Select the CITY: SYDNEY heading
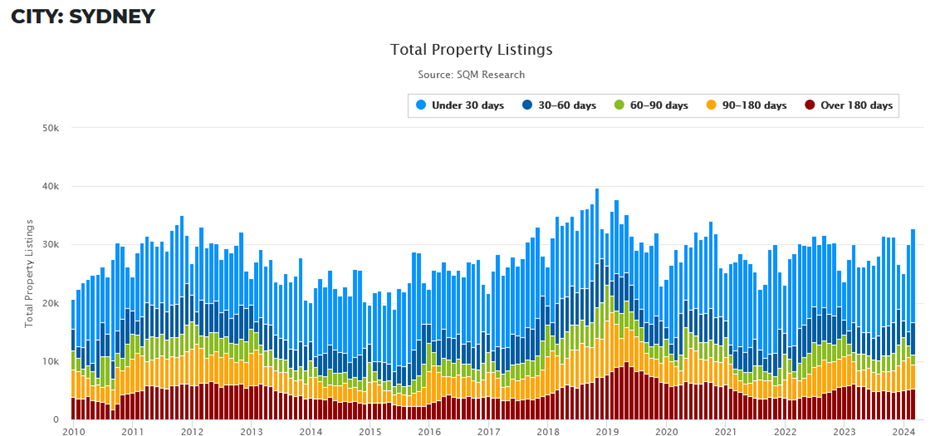Screen dimensions: 940x436 [x=83, y=16]
